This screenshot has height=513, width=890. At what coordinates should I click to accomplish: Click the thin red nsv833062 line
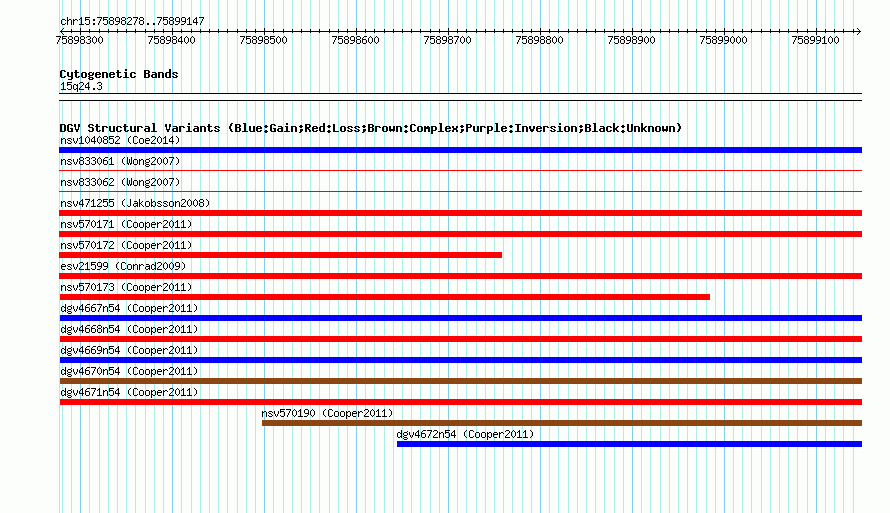(460, 191)
